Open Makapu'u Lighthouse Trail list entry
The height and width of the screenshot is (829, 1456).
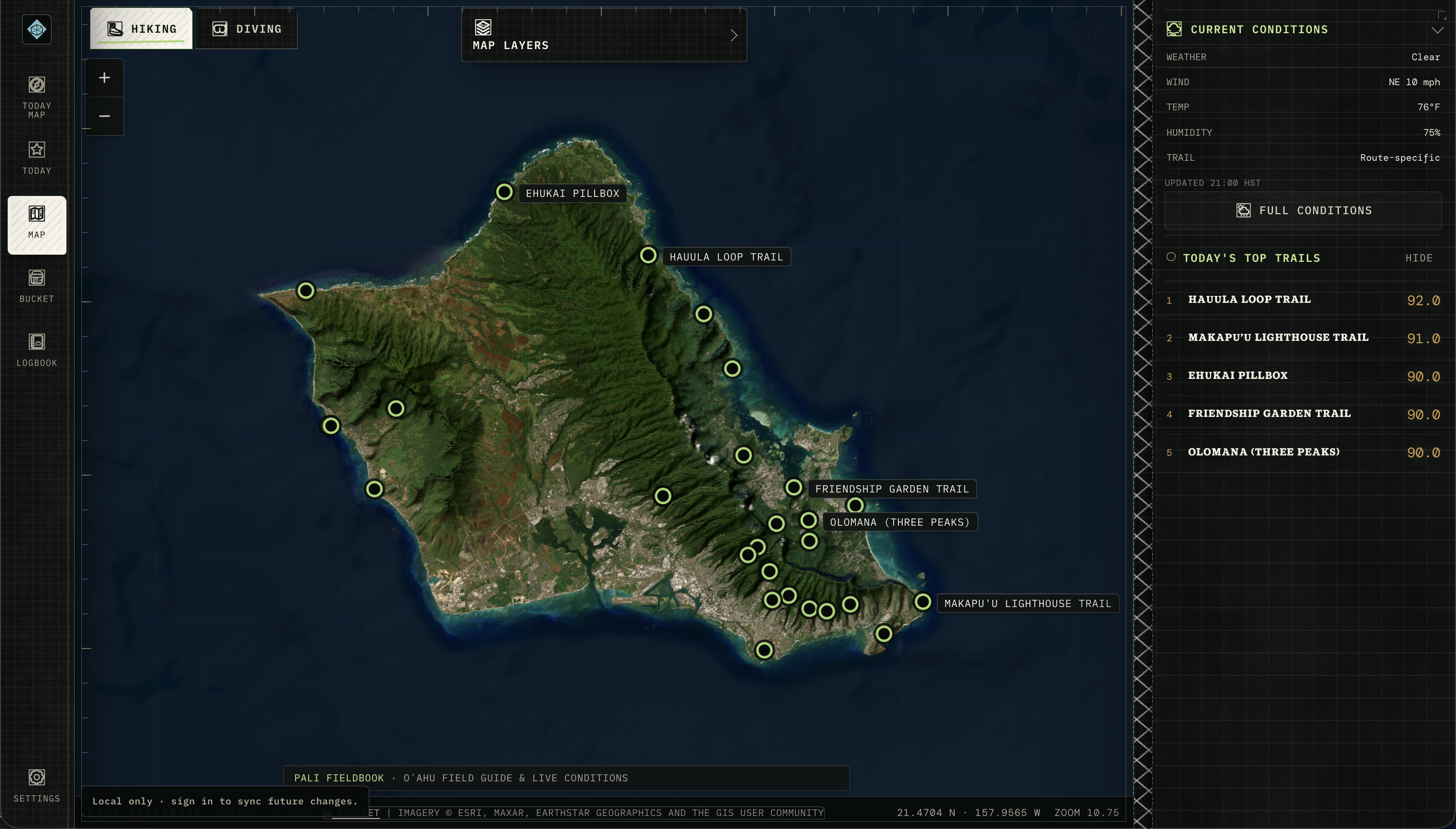[x=1303, y=338]
